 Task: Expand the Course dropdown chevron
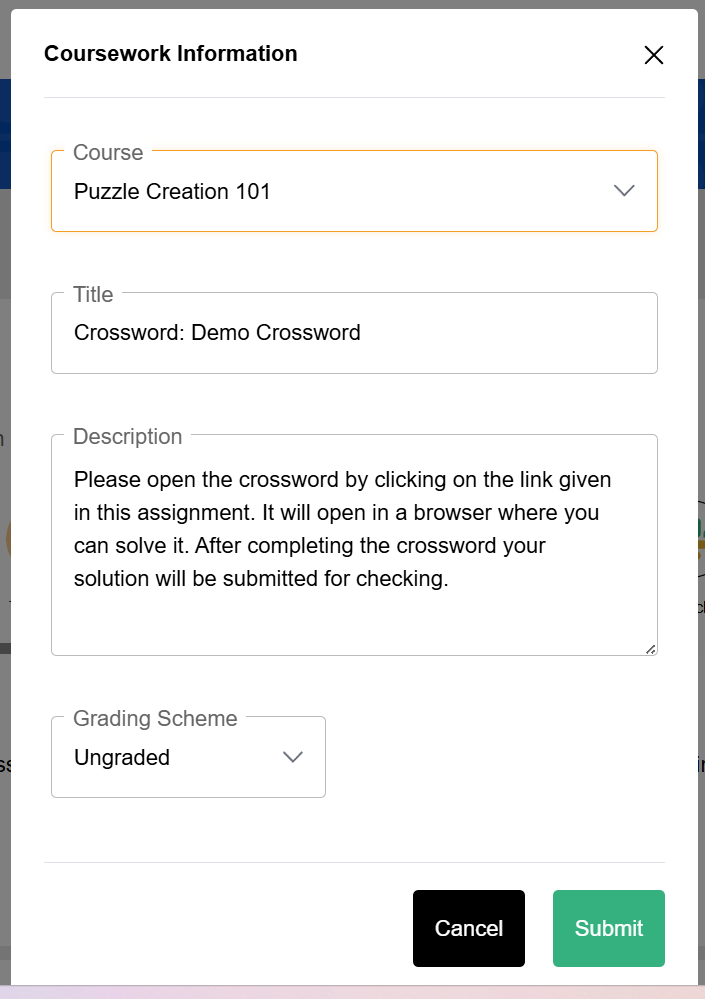point(624,191)
